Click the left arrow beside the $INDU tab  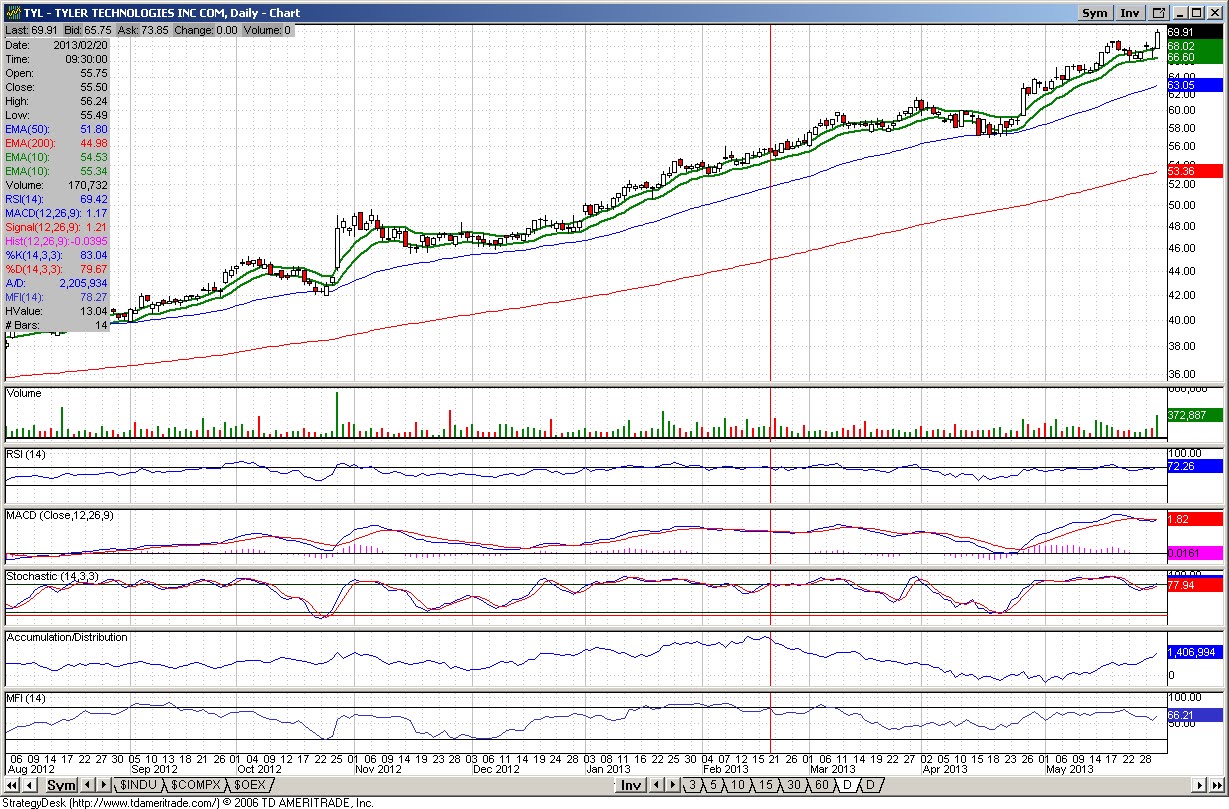pyautogui.click(x=88, y=785)
